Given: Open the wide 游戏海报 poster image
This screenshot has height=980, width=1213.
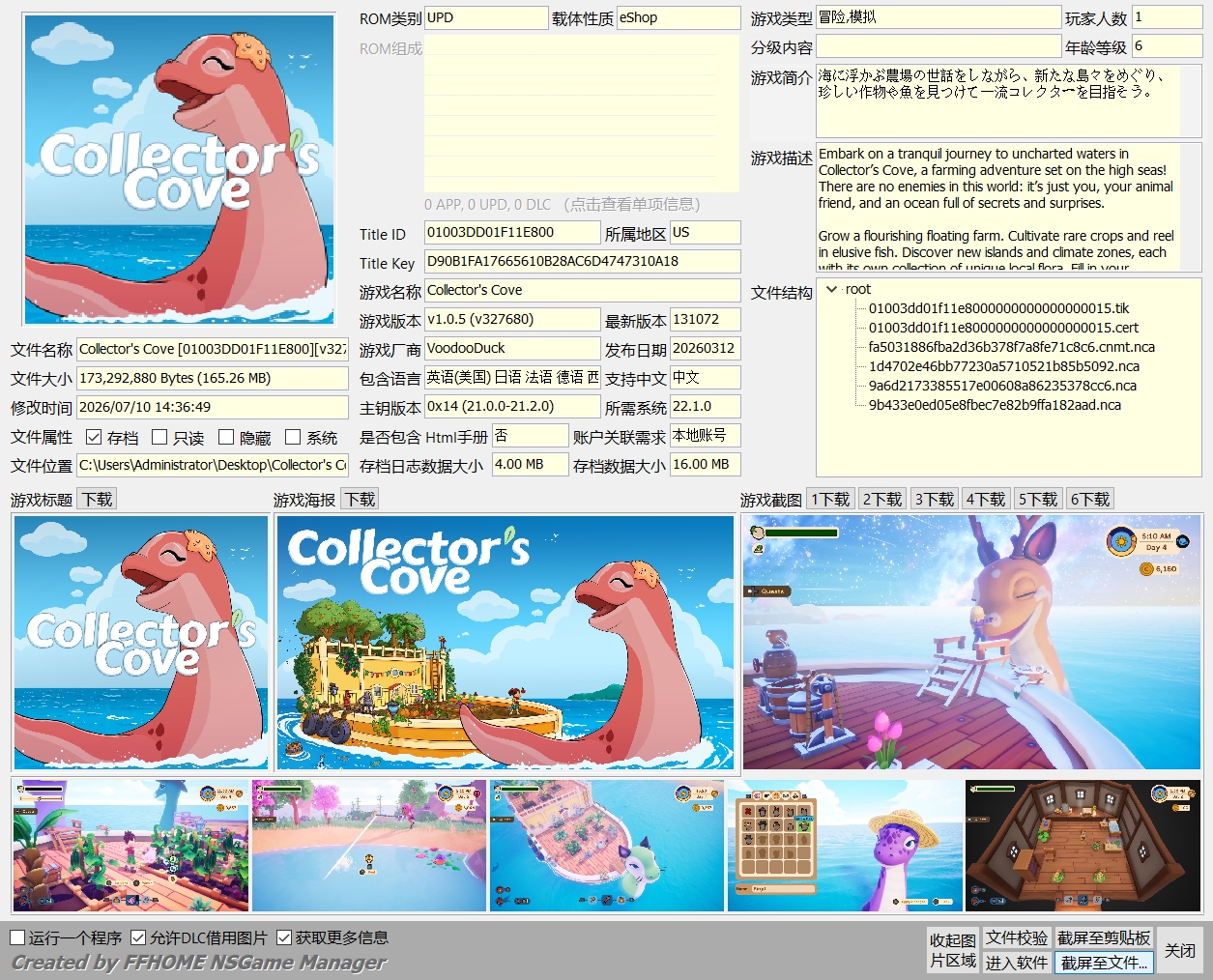Looking at the screenshot, I should coord(505,643).
